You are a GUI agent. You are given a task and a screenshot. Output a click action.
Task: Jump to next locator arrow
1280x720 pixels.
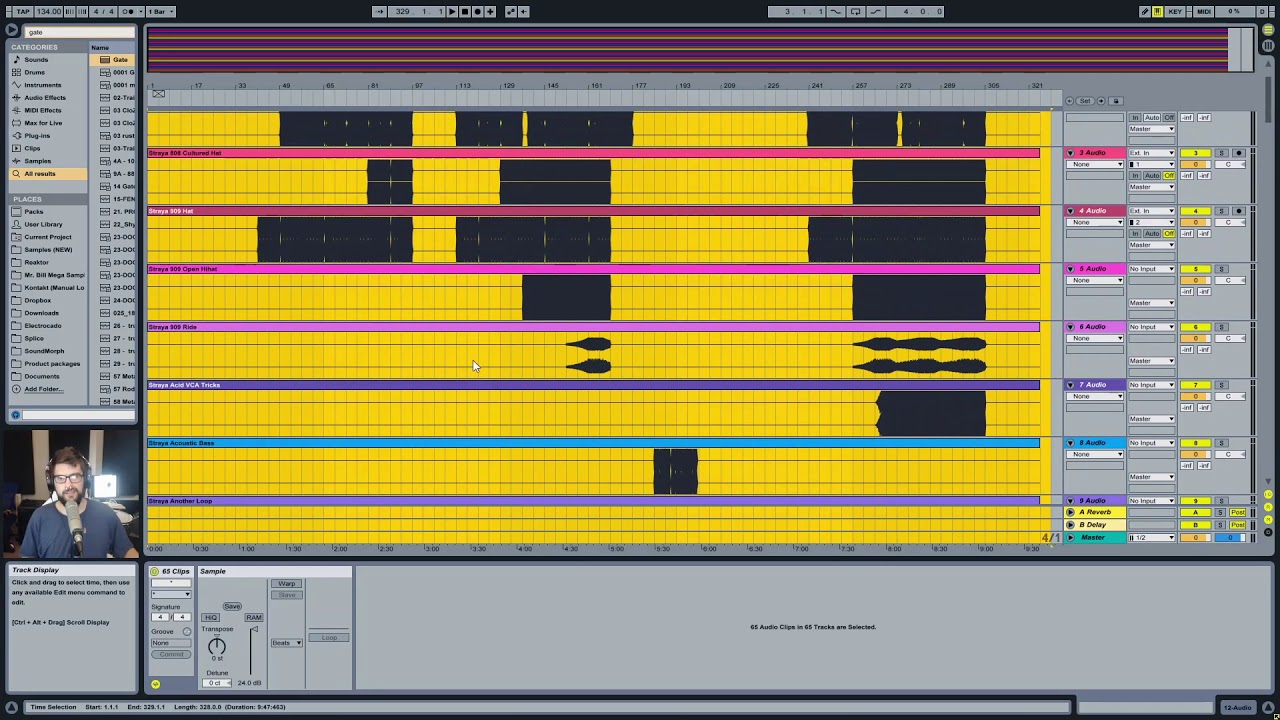point(1101,101)
